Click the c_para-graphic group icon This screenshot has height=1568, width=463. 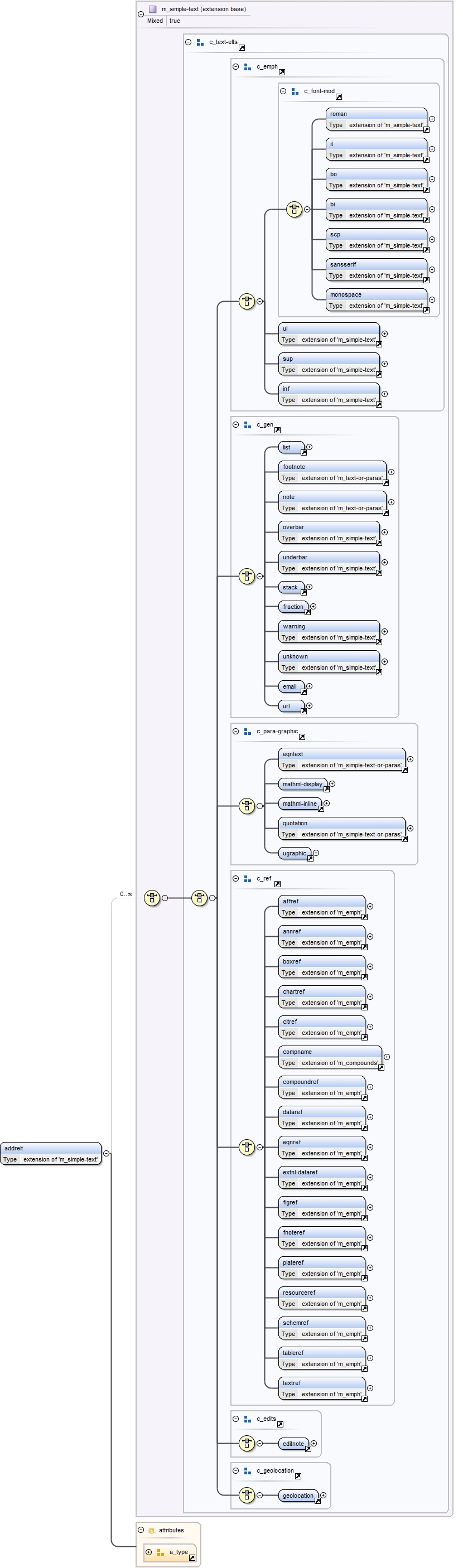click(x=247, y=732)
